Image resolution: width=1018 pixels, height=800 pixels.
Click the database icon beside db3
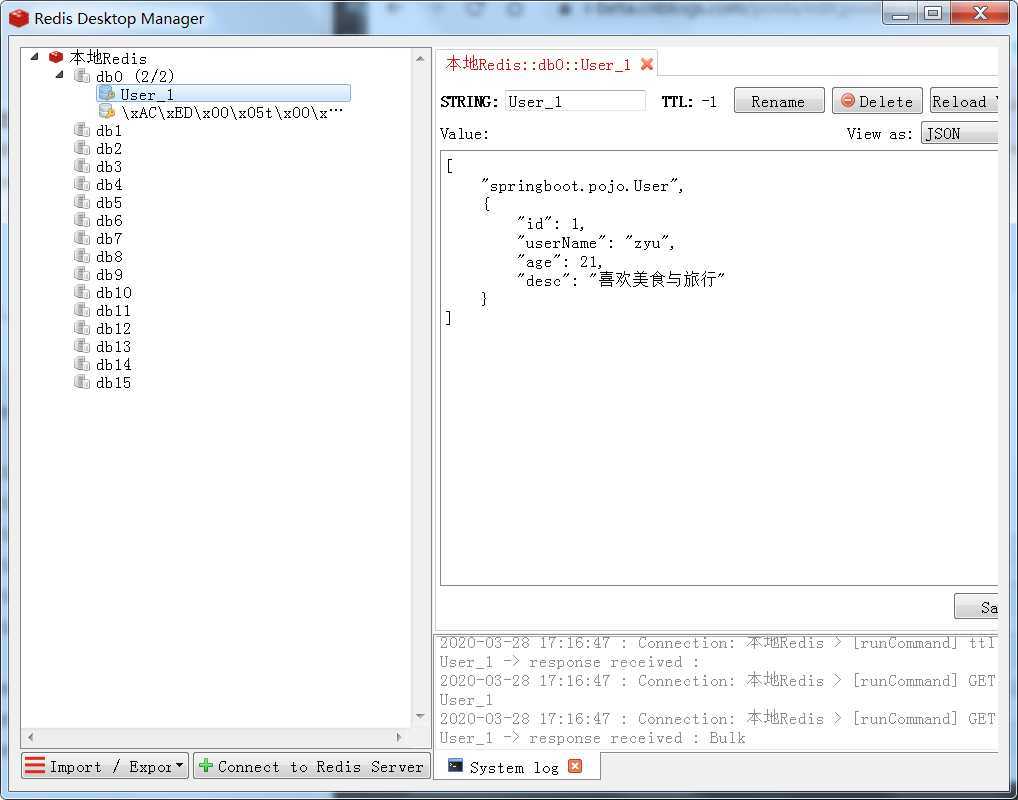(82, 166)
